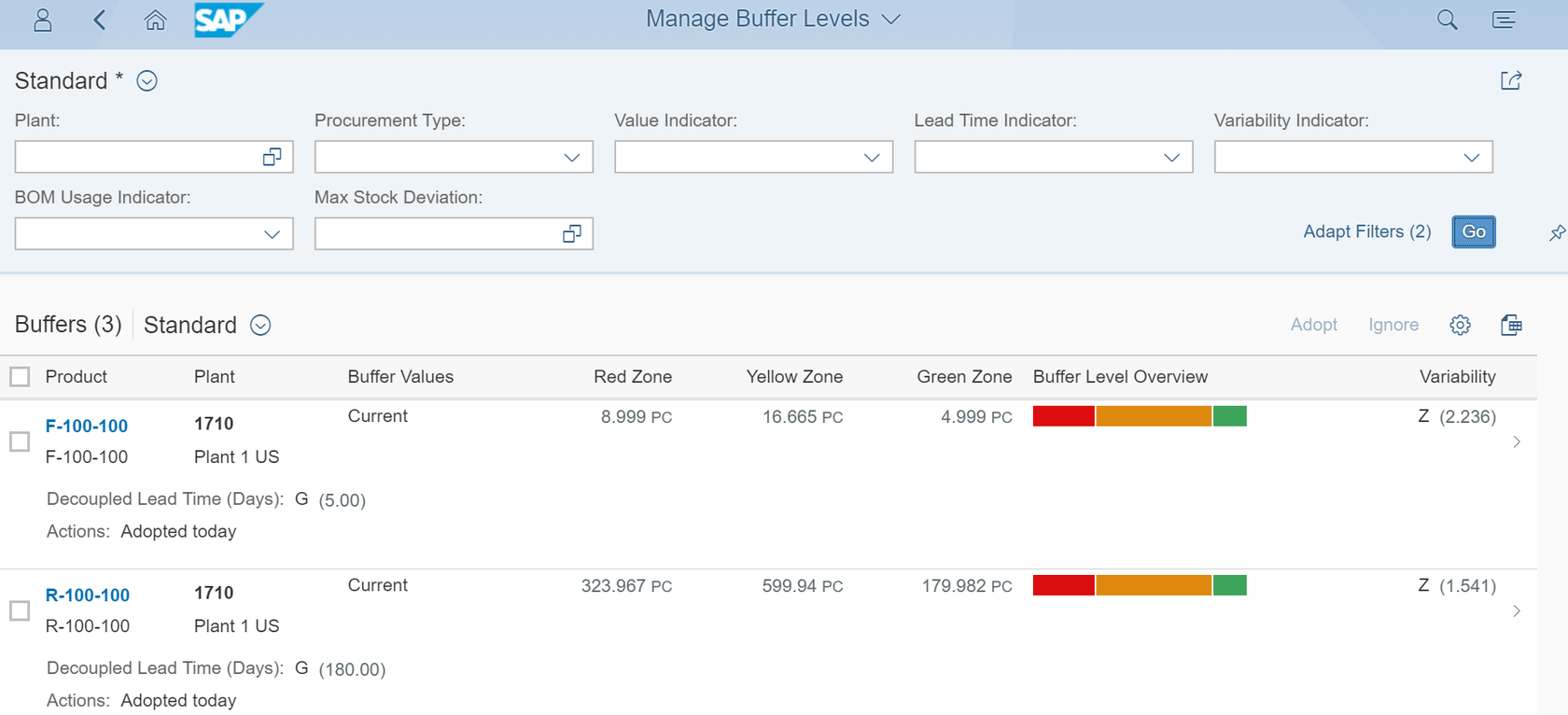Image resolution: width=1568 pixels, height=715 pixels.
Task: Click green zone bar of R-100-100
Action: 1230,585
